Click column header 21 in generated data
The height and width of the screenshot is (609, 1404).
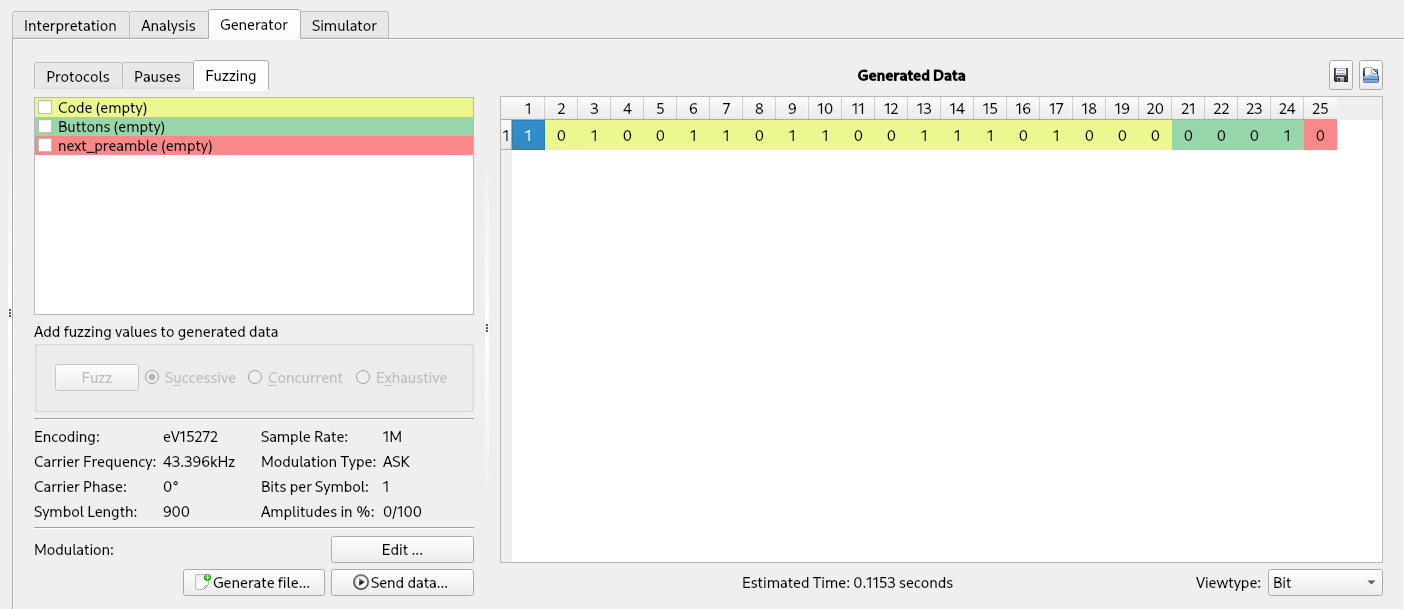pos(1188,108)
